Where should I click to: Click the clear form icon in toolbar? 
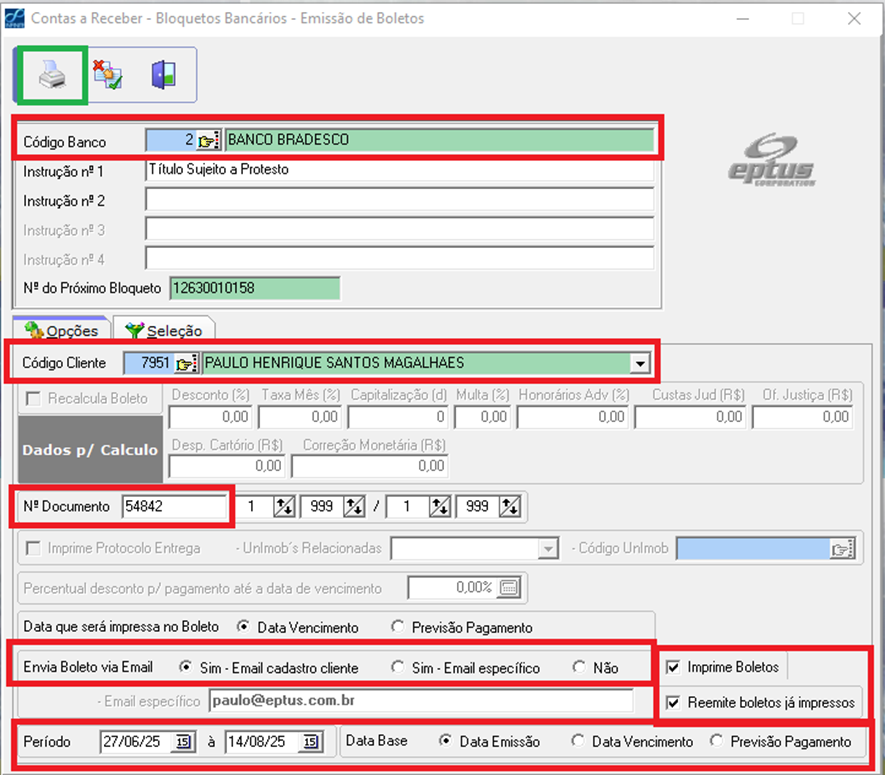(107, 74)
